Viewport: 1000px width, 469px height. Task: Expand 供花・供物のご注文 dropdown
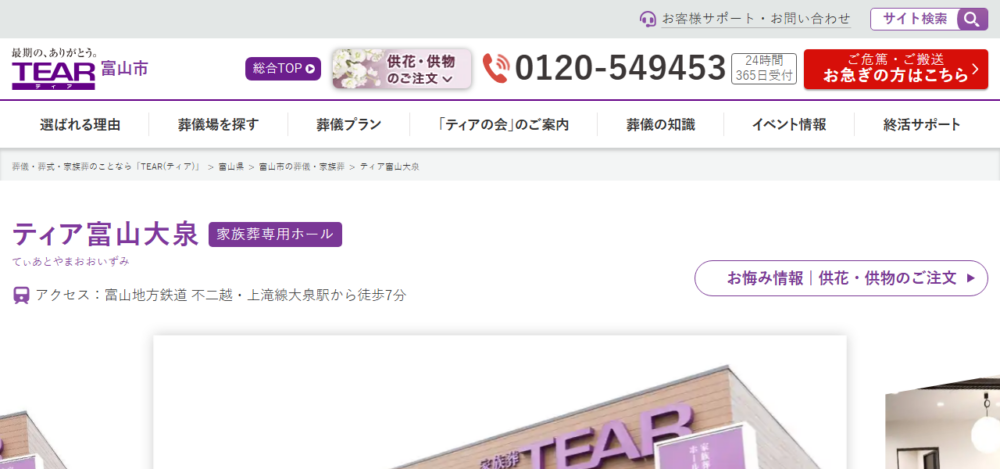(x=402, y=69)
